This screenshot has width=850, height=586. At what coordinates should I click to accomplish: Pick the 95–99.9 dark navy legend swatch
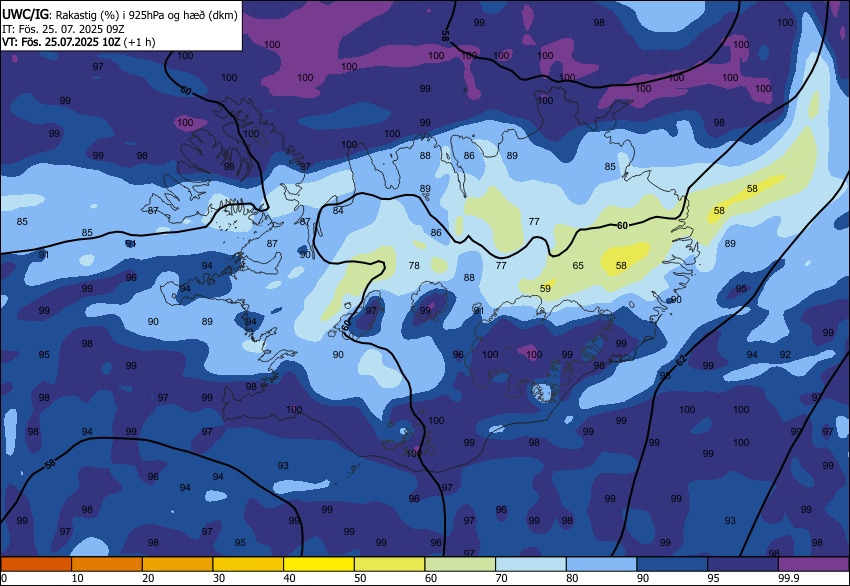coord(743,564)
